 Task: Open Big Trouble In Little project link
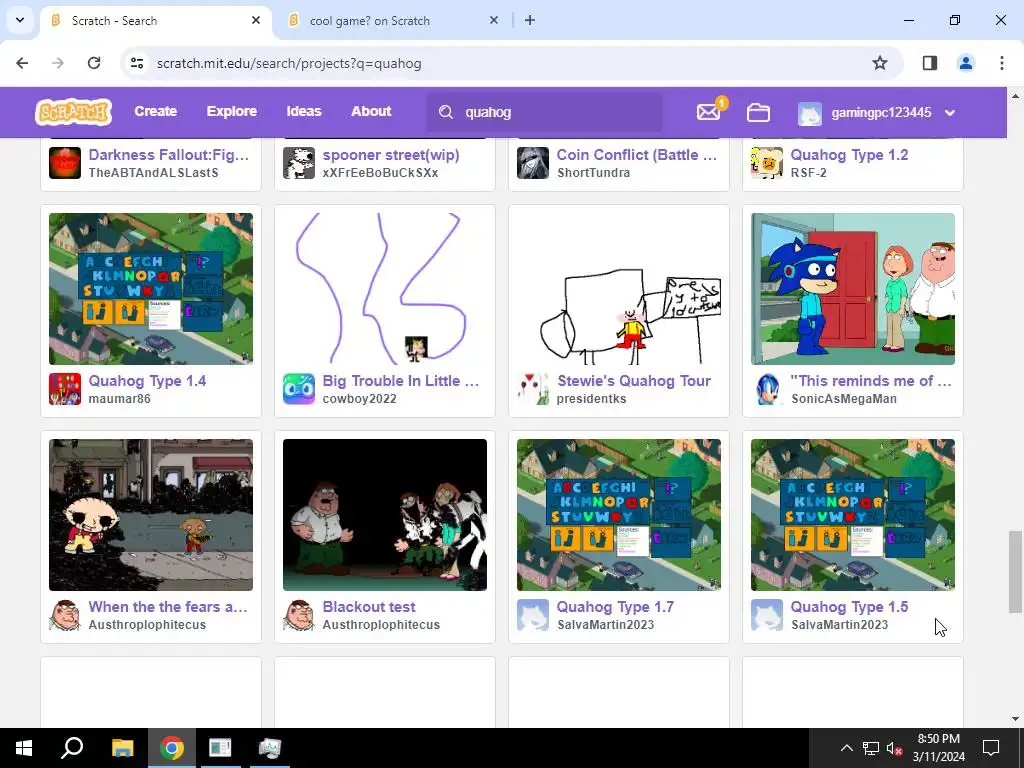point(401,381)
